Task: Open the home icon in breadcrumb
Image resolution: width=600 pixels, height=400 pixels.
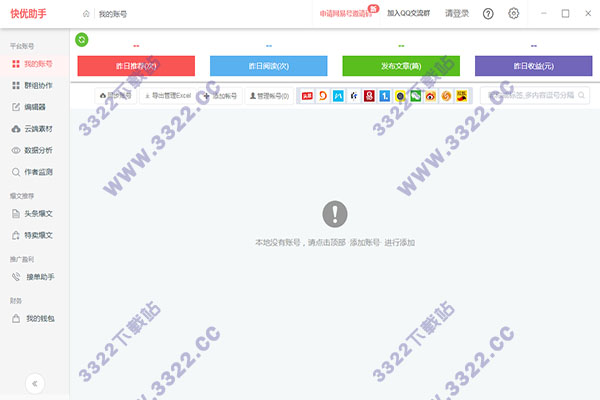Action: tap(86, 14)
